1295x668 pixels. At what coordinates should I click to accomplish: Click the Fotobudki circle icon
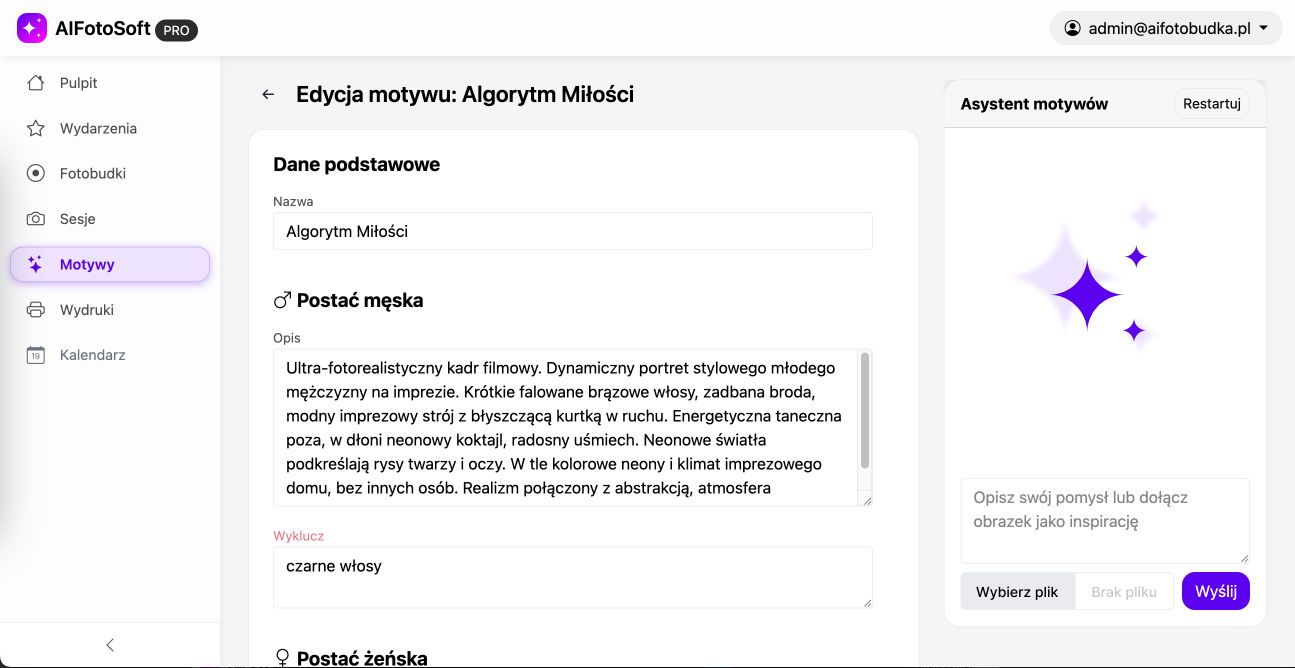point(36,173)
